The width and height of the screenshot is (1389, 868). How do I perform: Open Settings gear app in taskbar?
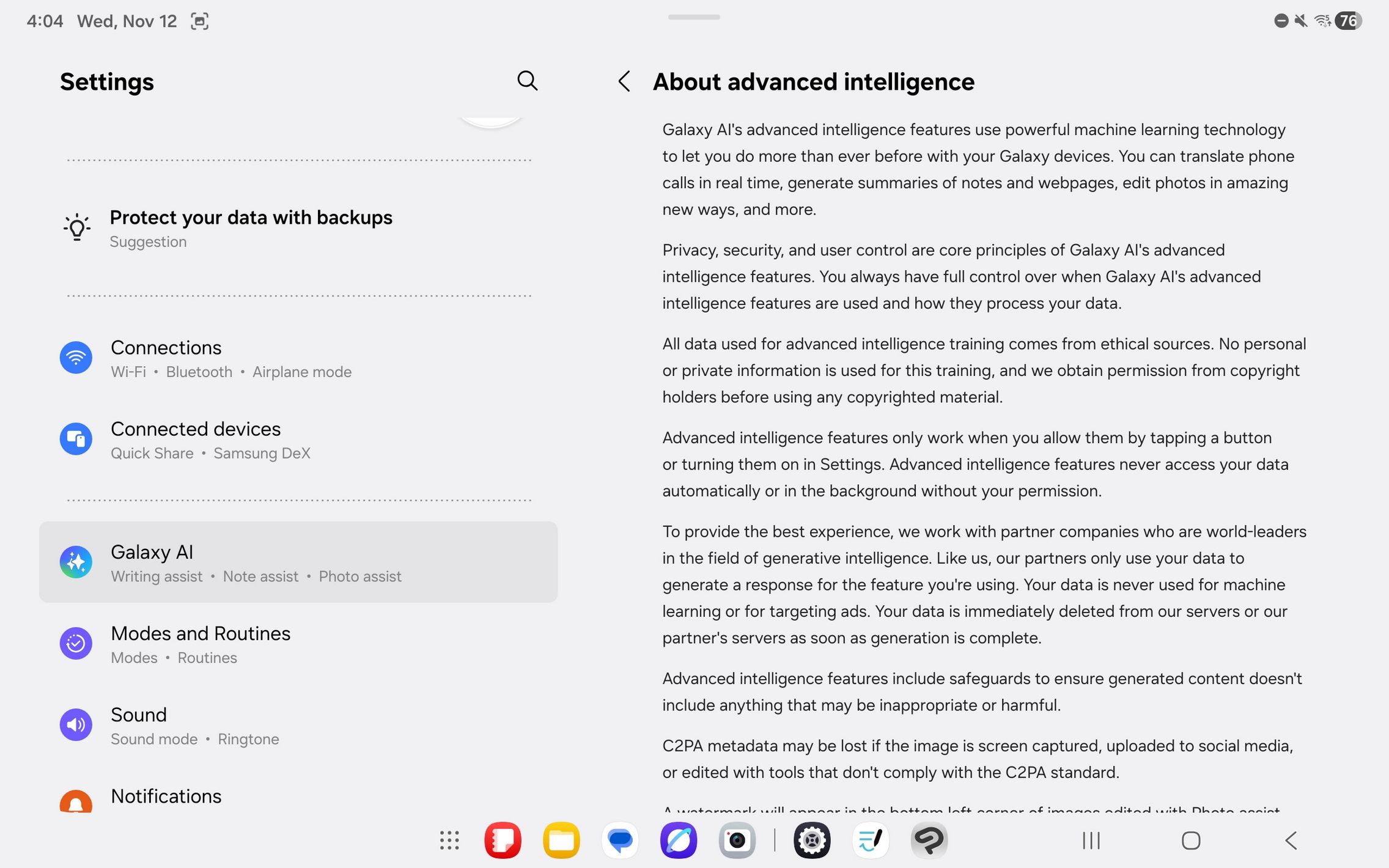812,840
